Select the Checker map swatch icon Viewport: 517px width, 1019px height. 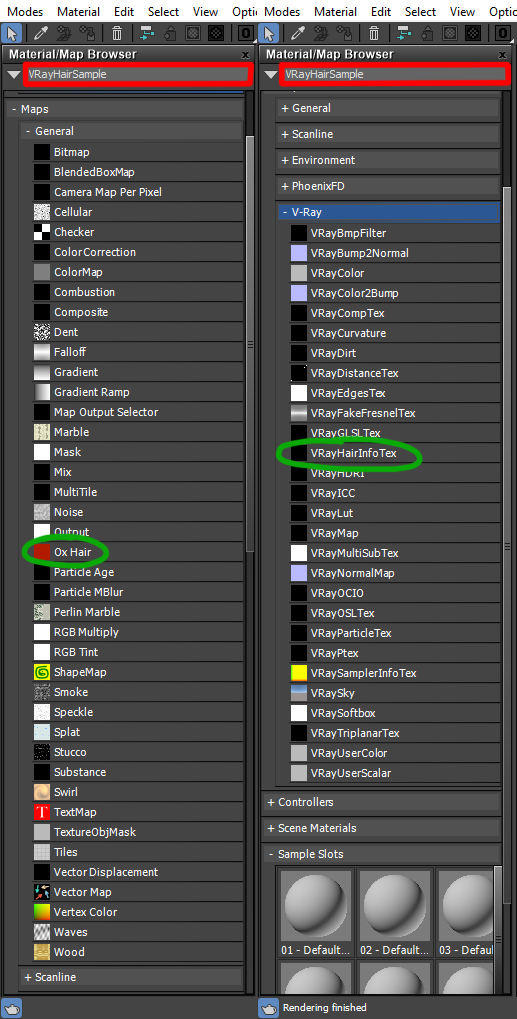tap(42, 232)
